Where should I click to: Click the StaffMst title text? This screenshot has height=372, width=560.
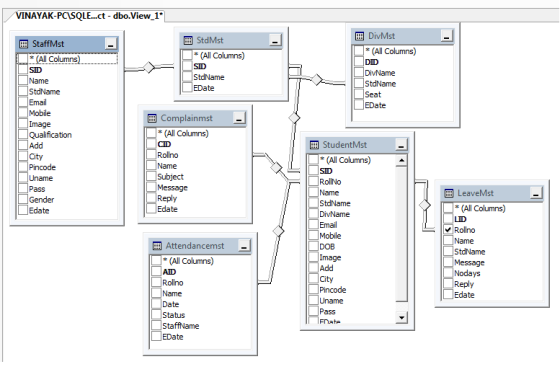48,44
